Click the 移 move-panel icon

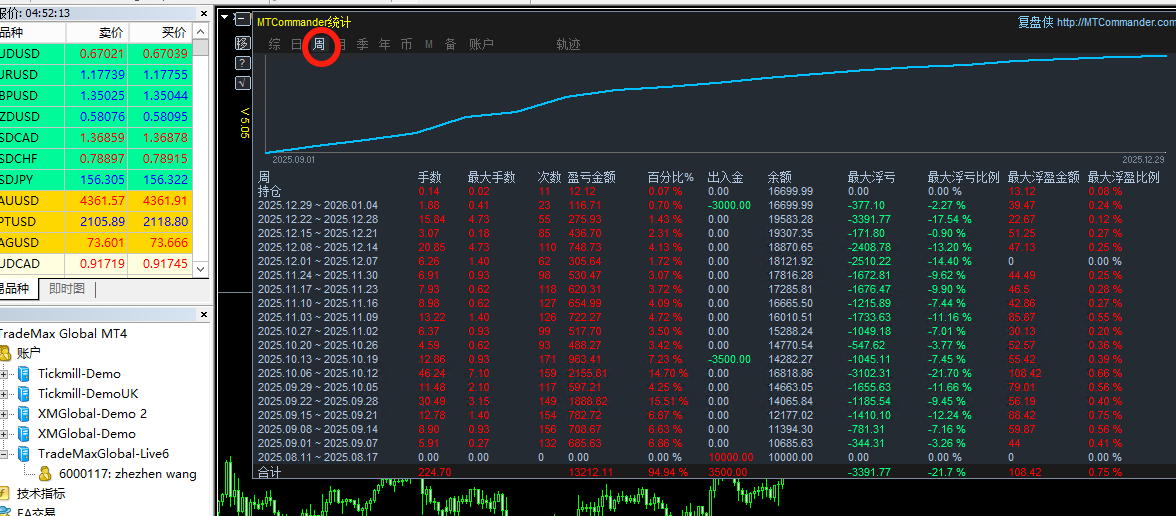tap(242, 43)
